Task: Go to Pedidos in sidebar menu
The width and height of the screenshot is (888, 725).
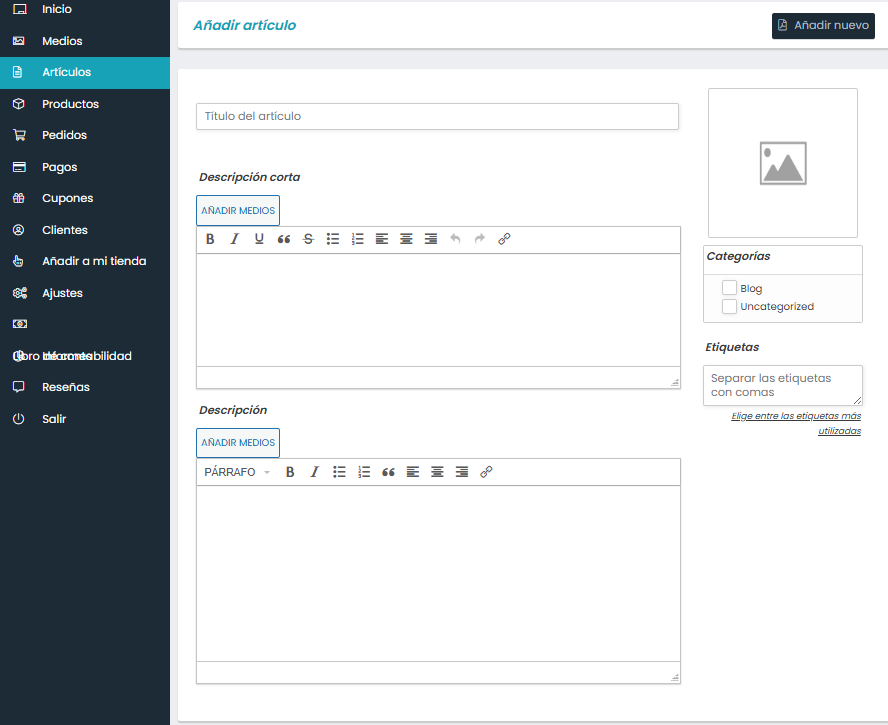Action: (x=64, y=135)
